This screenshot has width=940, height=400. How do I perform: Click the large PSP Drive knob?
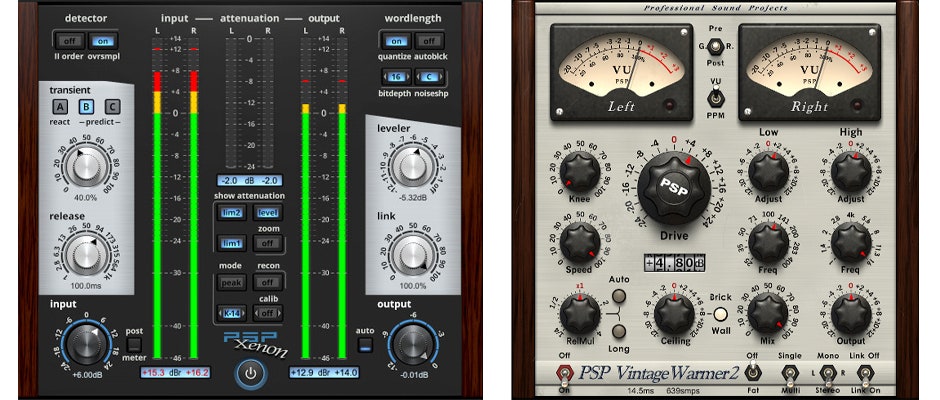(673, 188)
